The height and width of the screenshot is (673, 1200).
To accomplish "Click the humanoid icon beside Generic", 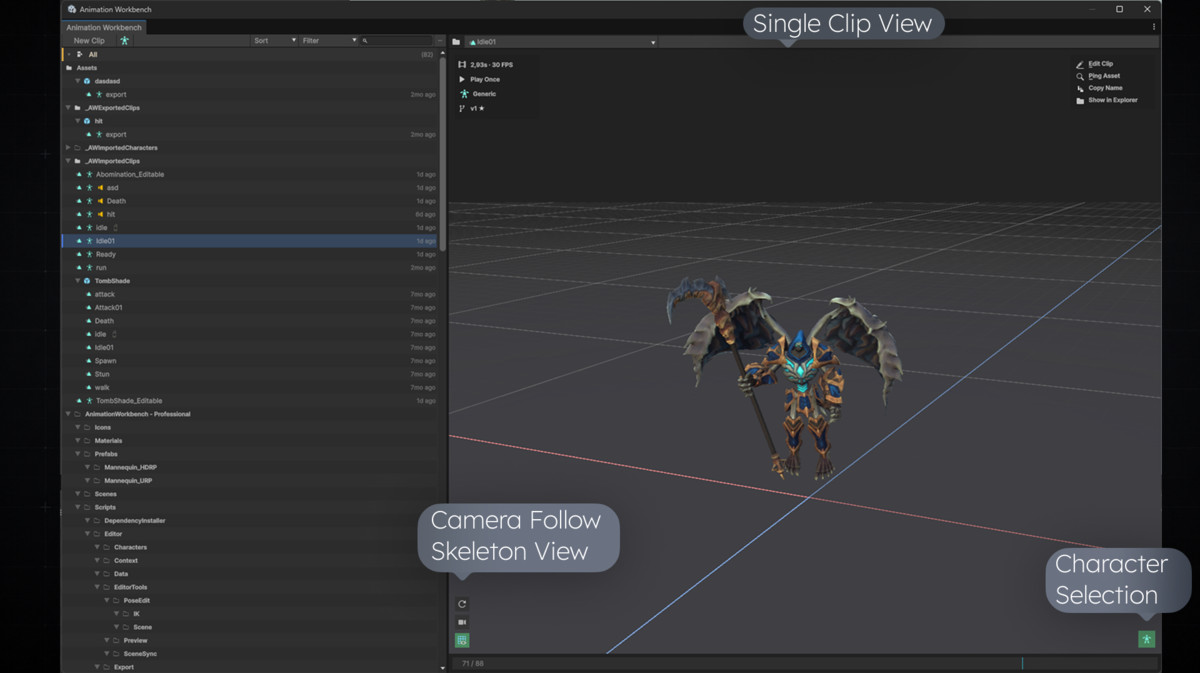I will [462, 93].
